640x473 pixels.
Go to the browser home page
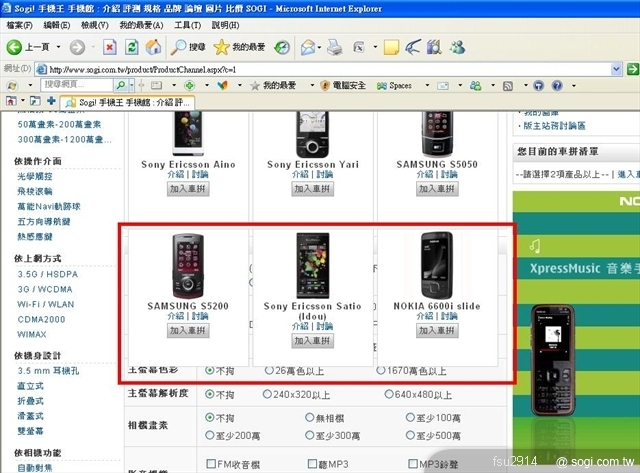coord(154,47)
